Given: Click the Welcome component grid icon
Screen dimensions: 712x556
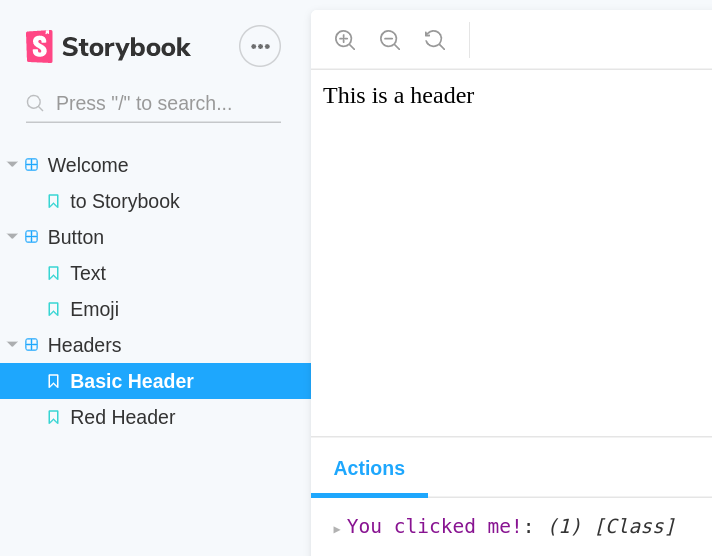Looking at the screenshot, I should coord(31,164).
